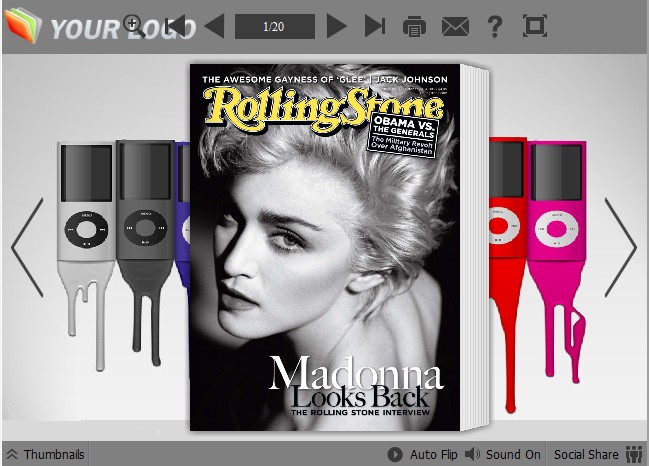Click the Social Share people icon
Screen dimensions: 649x466
click(x=634, y=454)
